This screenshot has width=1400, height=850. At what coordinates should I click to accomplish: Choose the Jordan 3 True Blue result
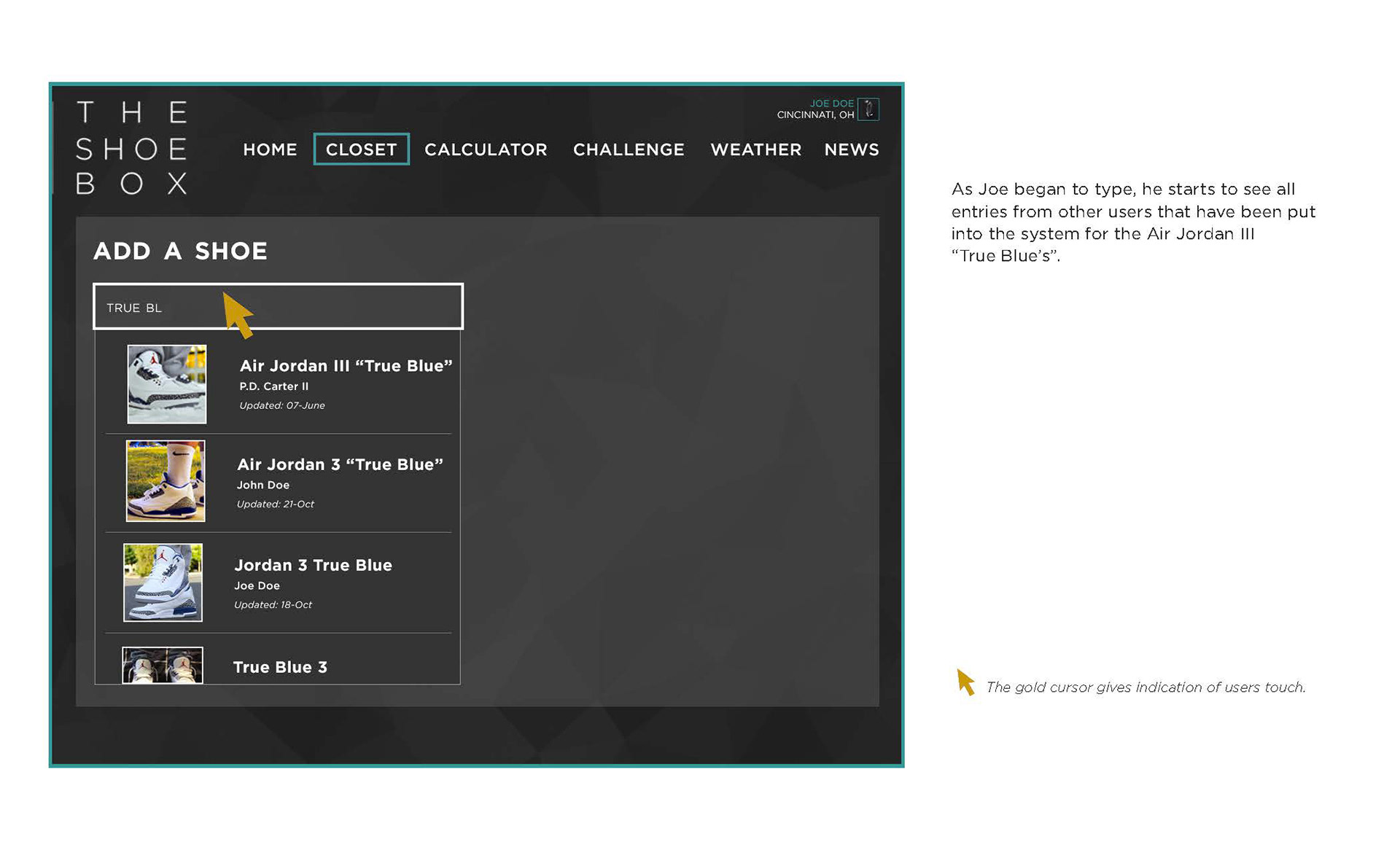tap(313, 565)
